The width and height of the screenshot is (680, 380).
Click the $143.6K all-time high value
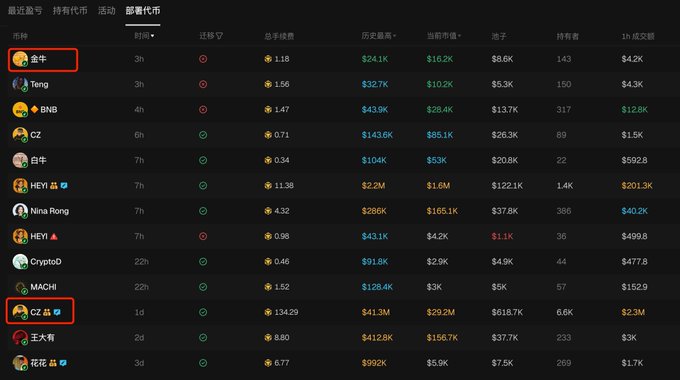coord(377,135)
